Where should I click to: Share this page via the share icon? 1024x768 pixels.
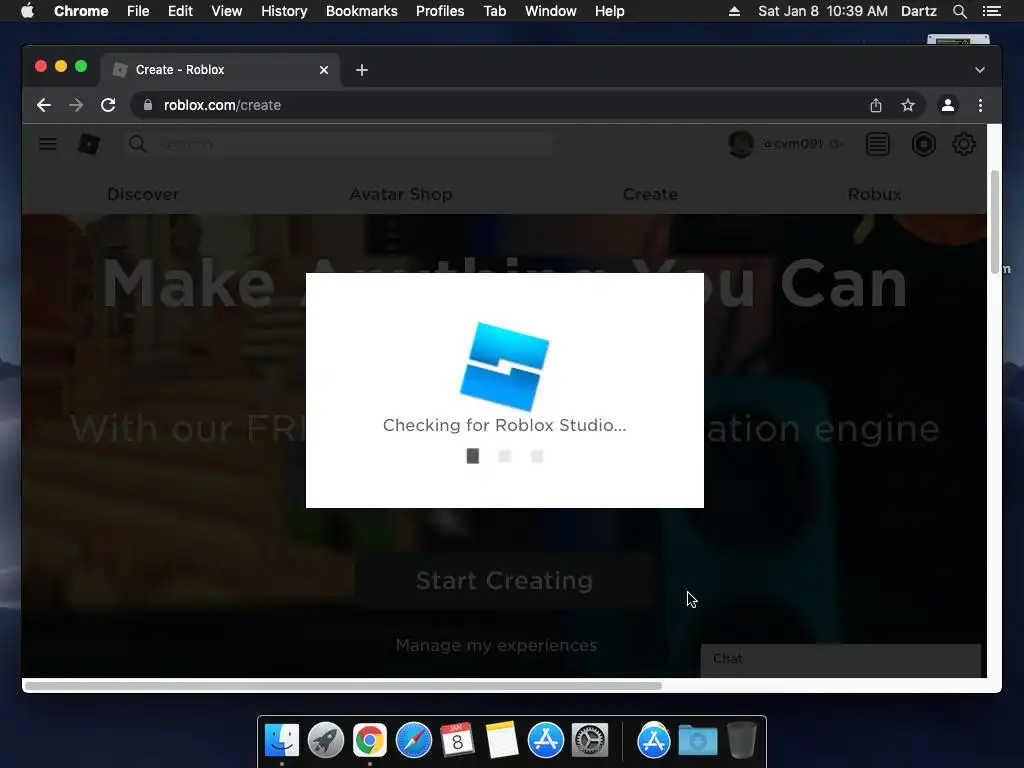876,105
